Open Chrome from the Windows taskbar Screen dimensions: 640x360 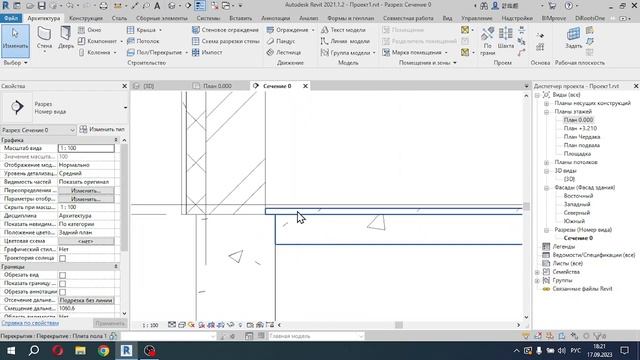pyautogui.click(x=103, y=351)
